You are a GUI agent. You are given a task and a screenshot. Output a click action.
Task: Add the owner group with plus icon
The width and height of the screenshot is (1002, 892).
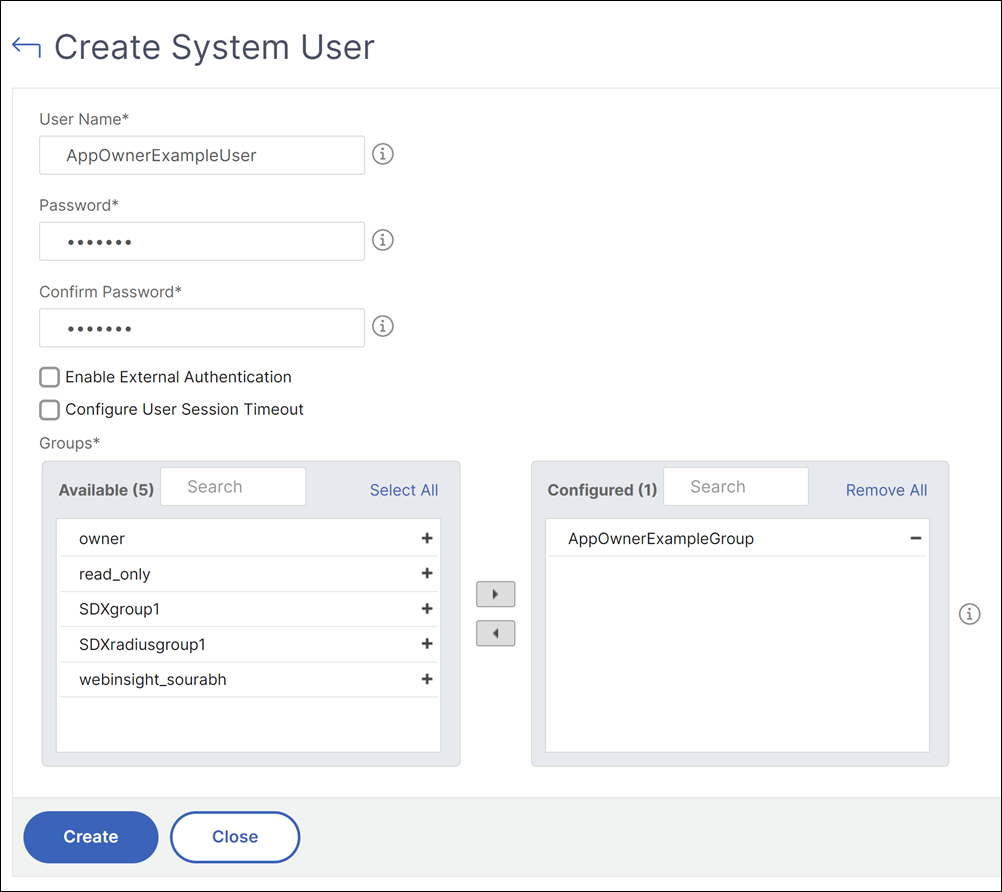coord(427,538)
